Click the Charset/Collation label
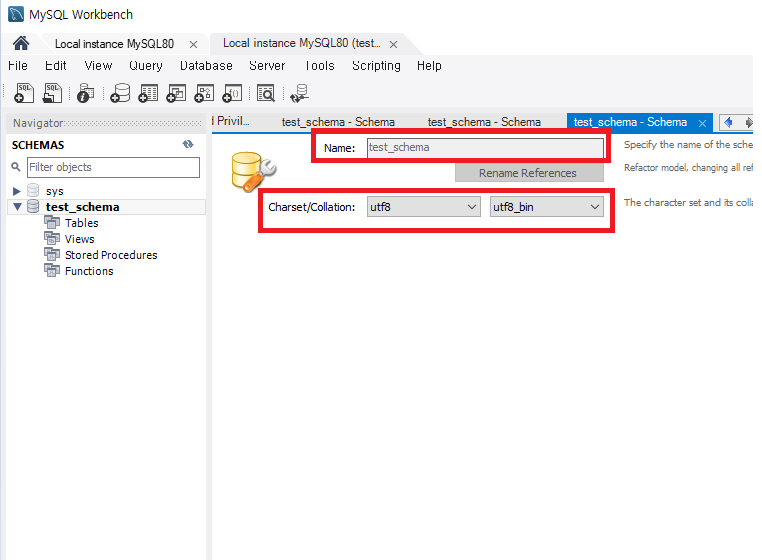The height and width of the screenshot is (560, 762). 312,207
